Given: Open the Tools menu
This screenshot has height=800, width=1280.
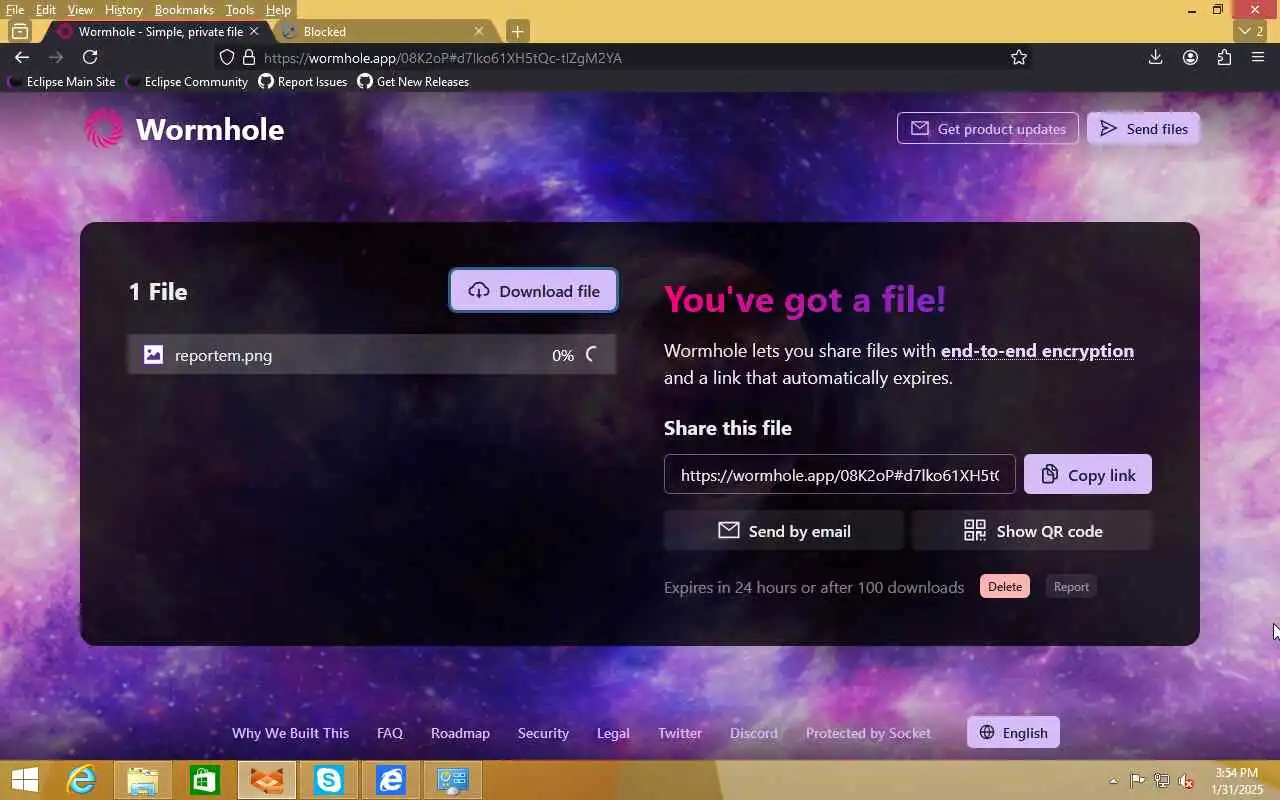Looking at the screenshot, I should coord(240,10).
